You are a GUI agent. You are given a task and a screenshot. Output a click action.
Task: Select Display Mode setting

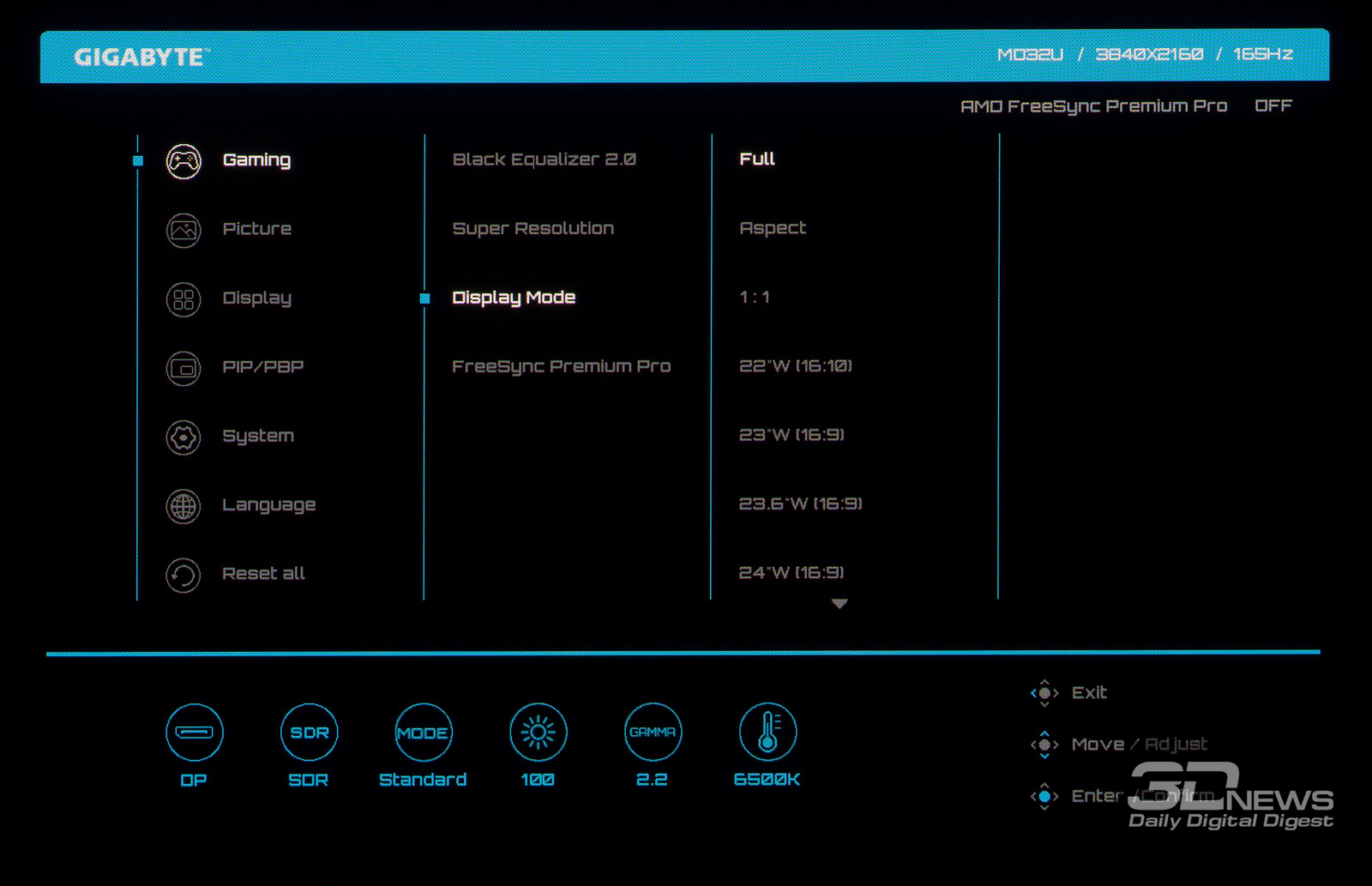514,298
